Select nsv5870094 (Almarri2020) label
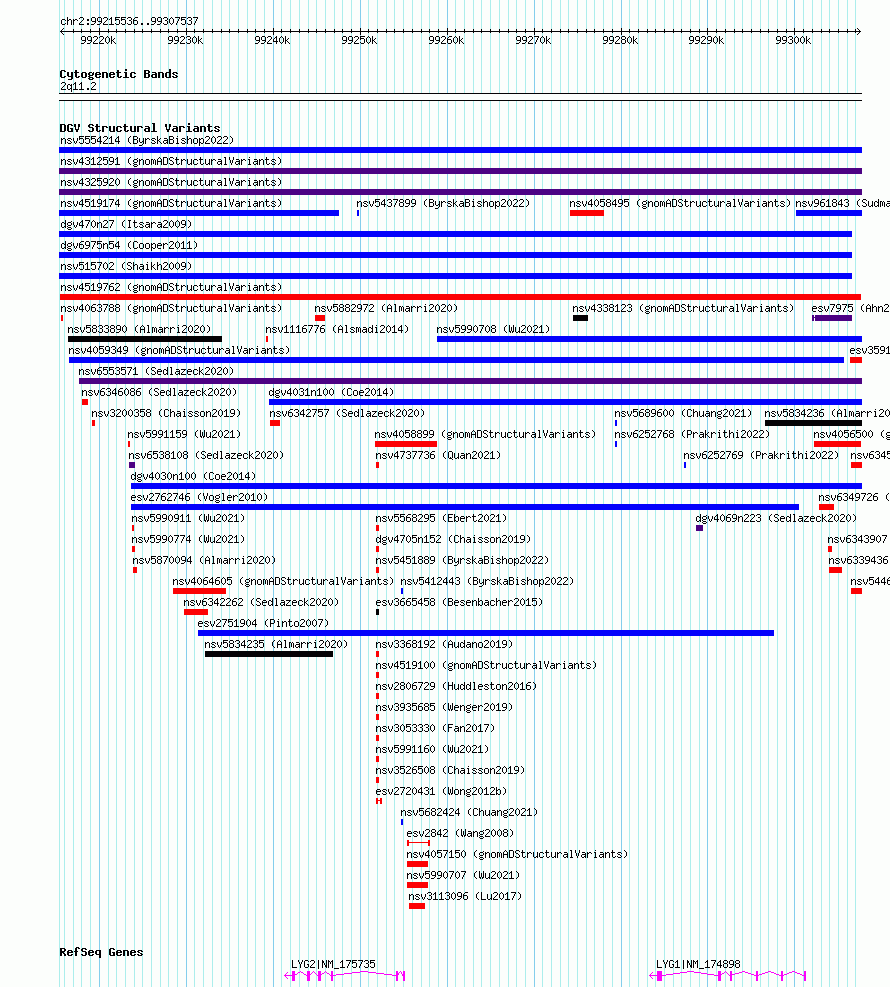This screenshot has height=987, width=890. [204, 560]
